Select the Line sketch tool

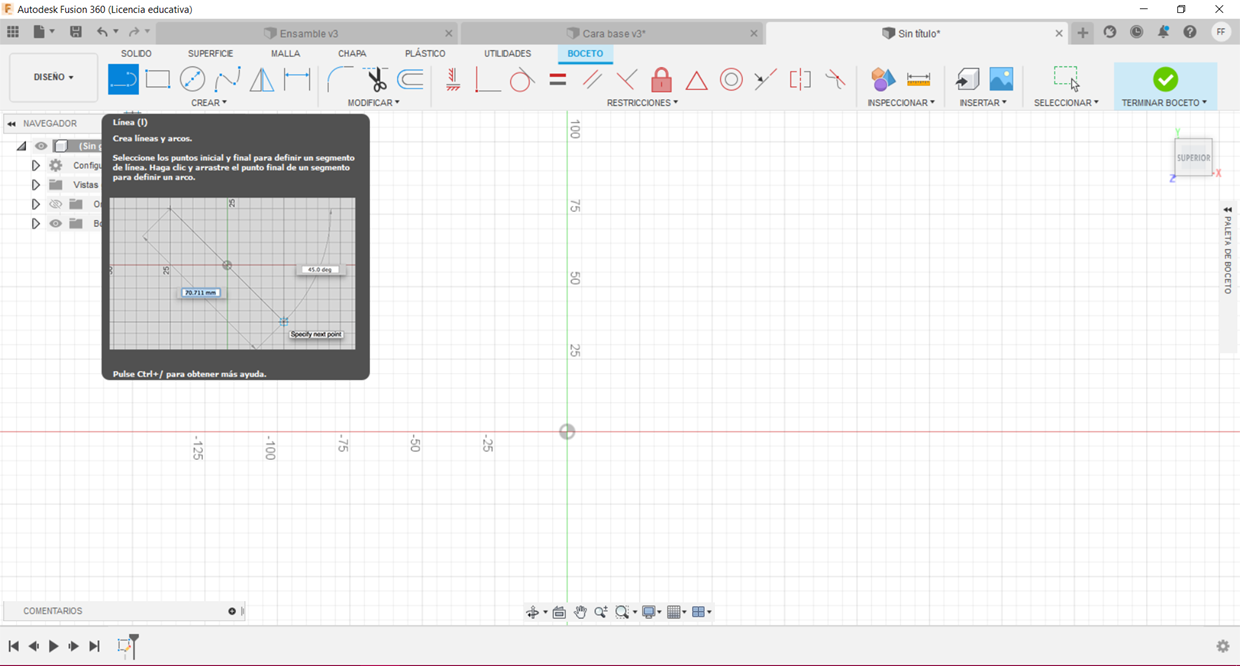[x=123, y=79]
